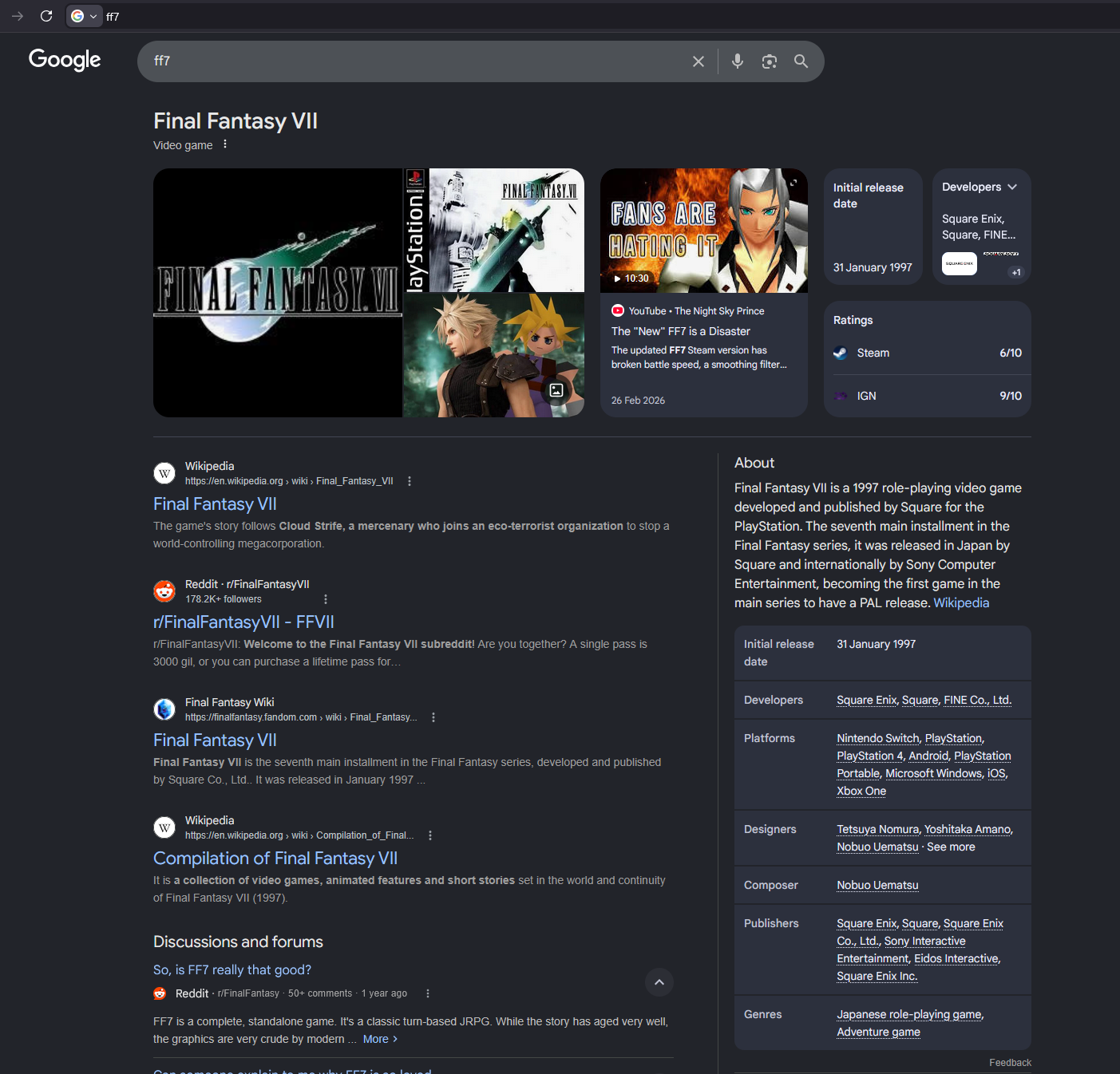Open the Final Fantasy VII Wikipedia result
This screenshot has height=1074, width=1120.
coord(215,504)
